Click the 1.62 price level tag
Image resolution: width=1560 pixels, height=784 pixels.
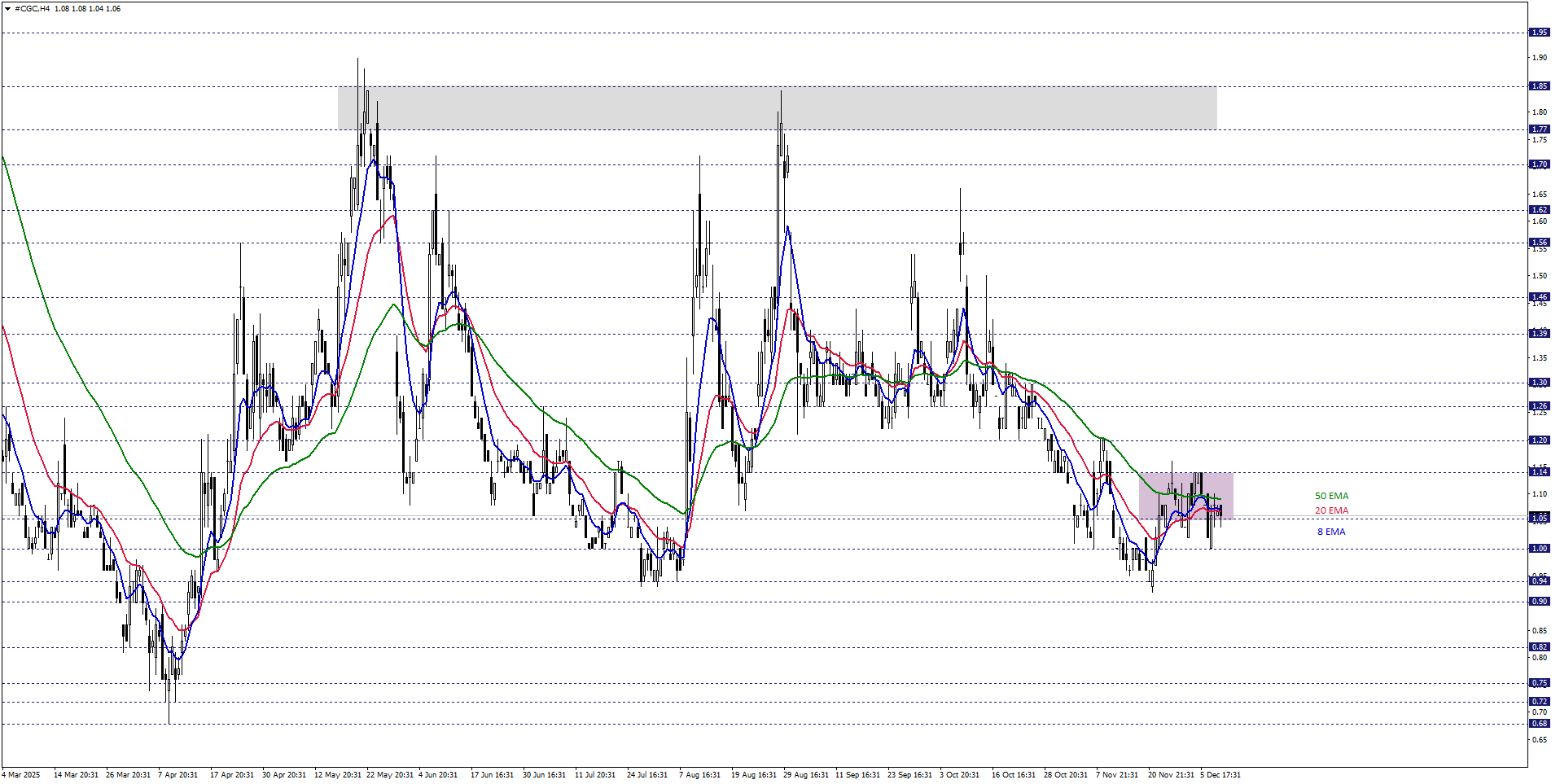1539,210
